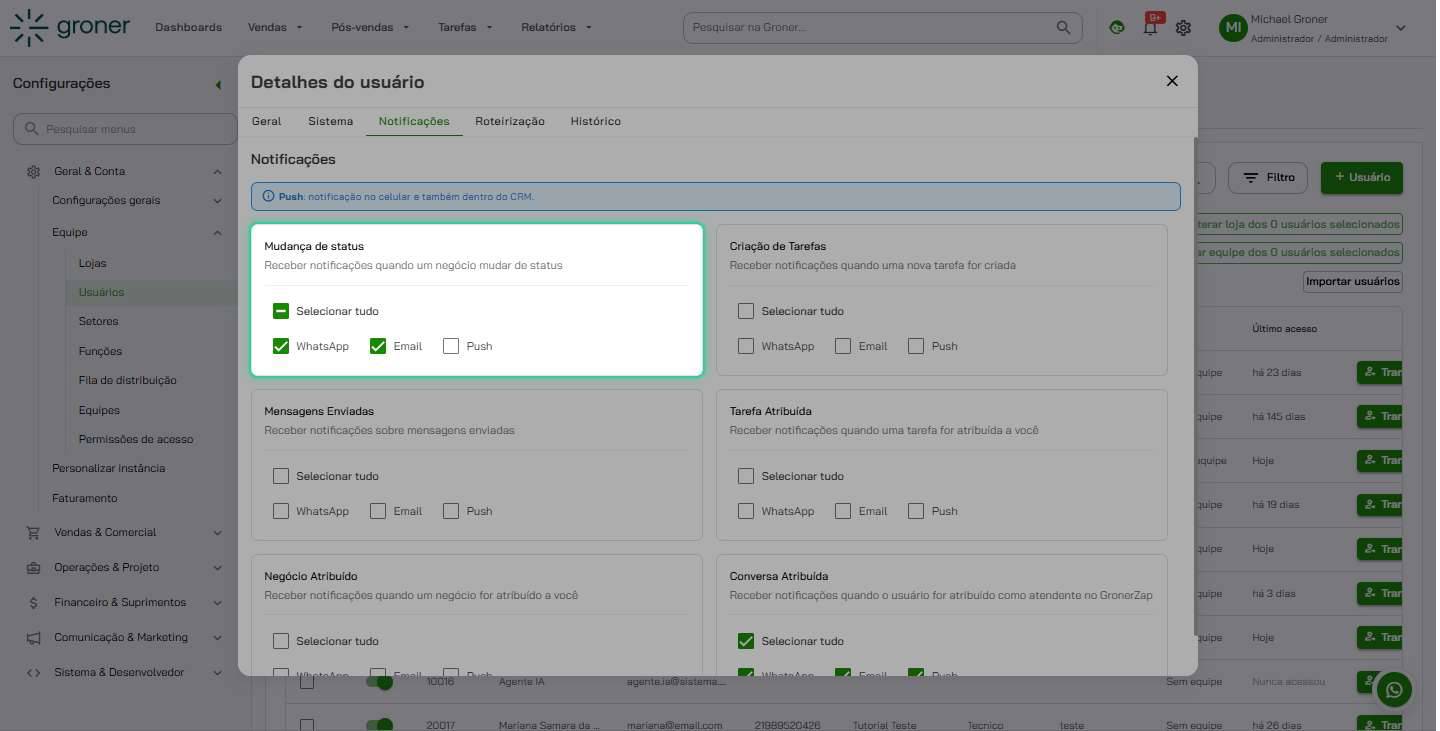
Task: Click the + Usuário button
Action: coord(1362,177)
